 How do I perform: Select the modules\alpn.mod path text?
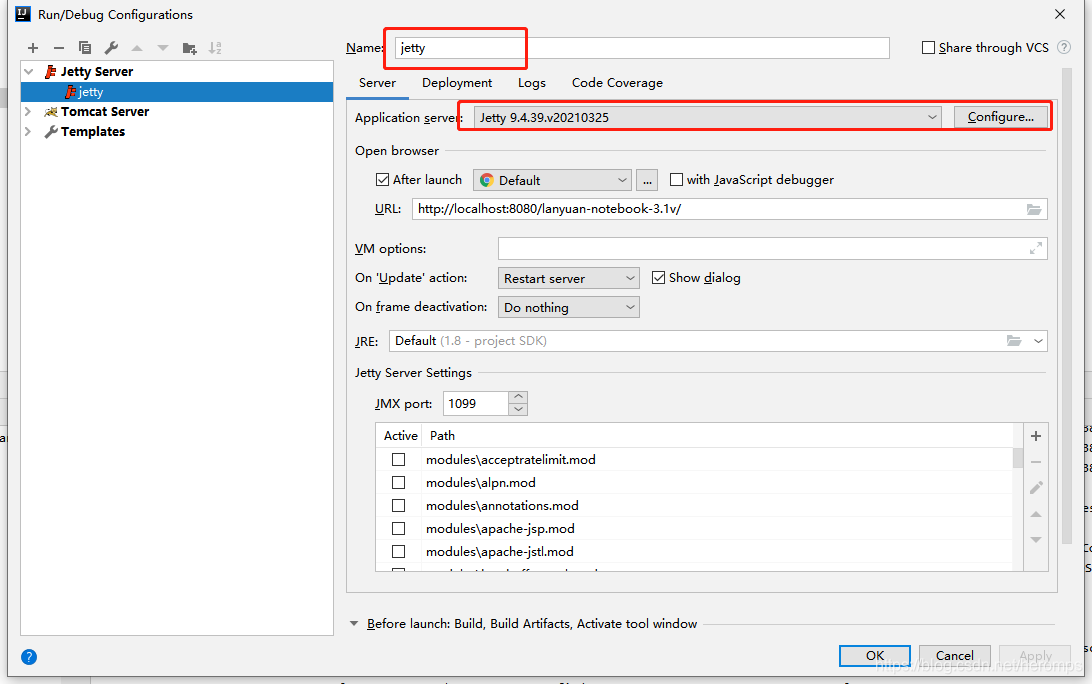pos(481,483)
